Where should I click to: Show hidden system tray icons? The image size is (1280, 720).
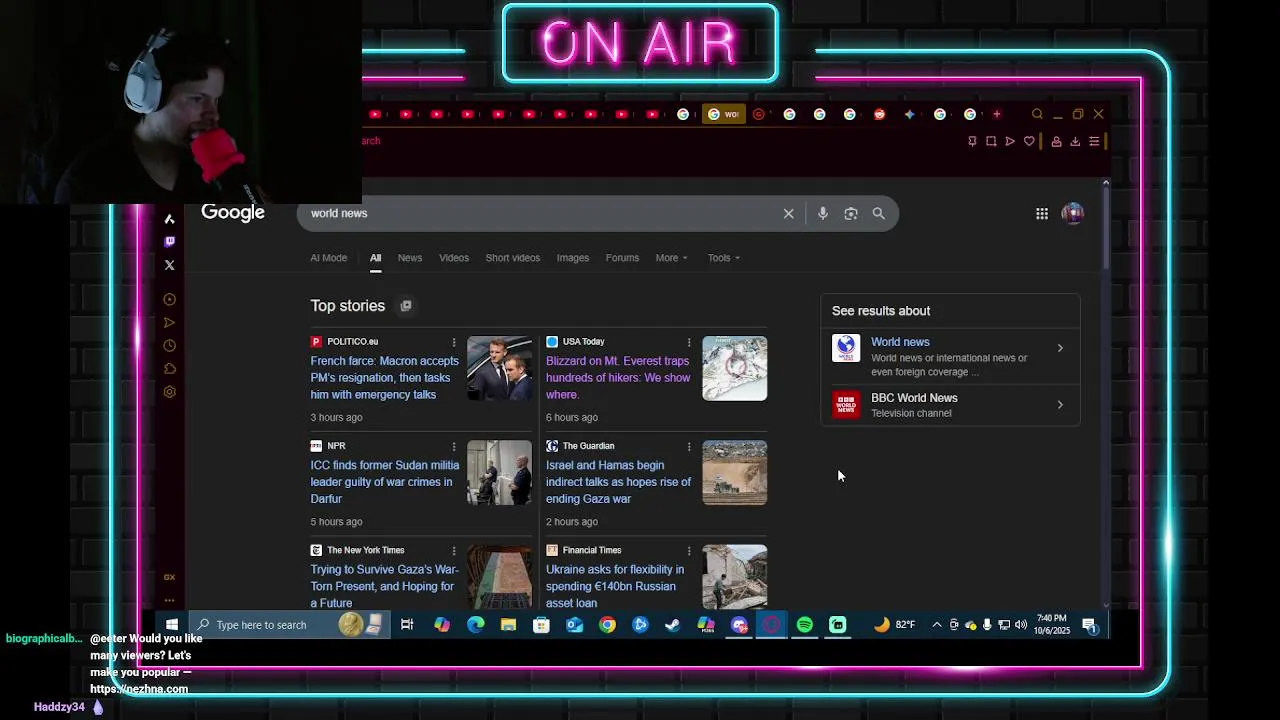pyautogui.click(x=936, y=625)
